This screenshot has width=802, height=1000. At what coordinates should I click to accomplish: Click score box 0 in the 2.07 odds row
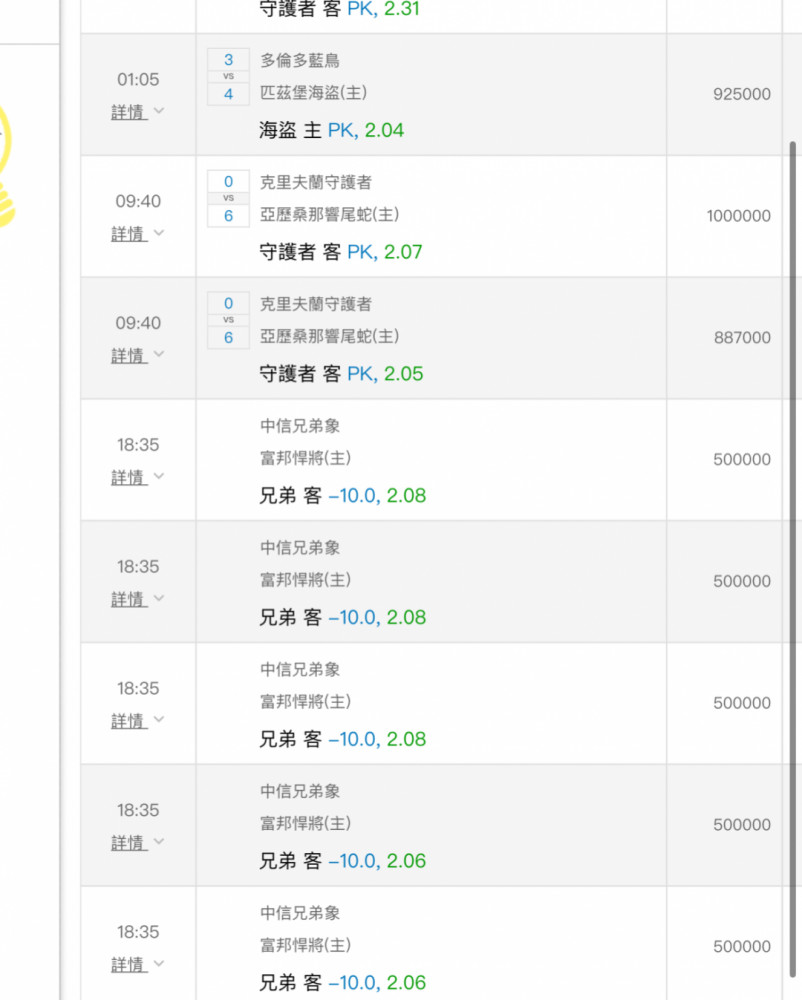click(228, 182)
